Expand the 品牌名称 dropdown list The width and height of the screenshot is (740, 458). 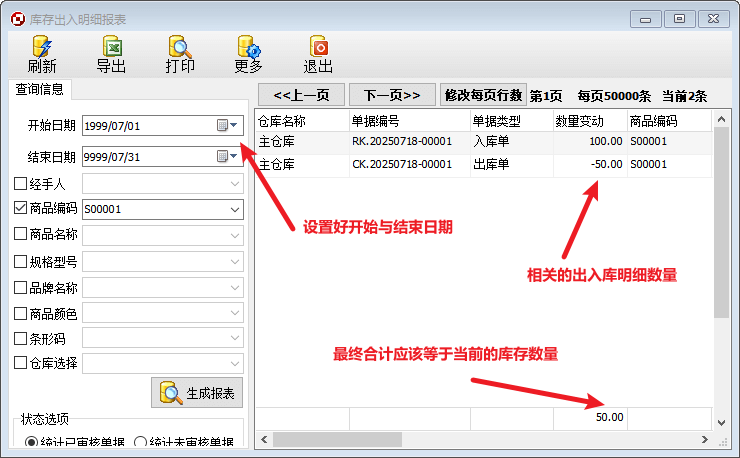235,288
